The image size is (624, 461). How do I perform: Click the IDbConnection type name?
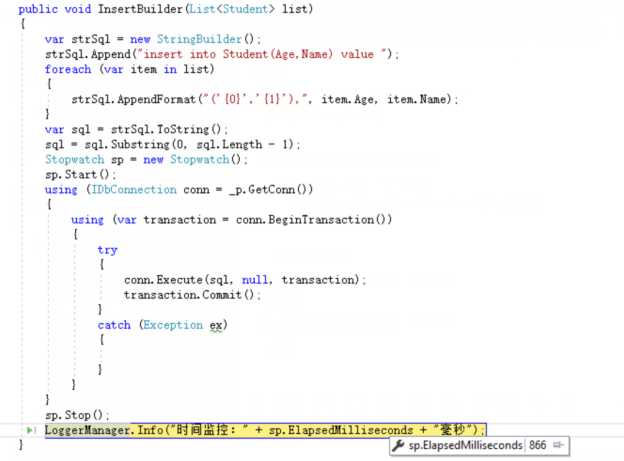click(134, 189)
